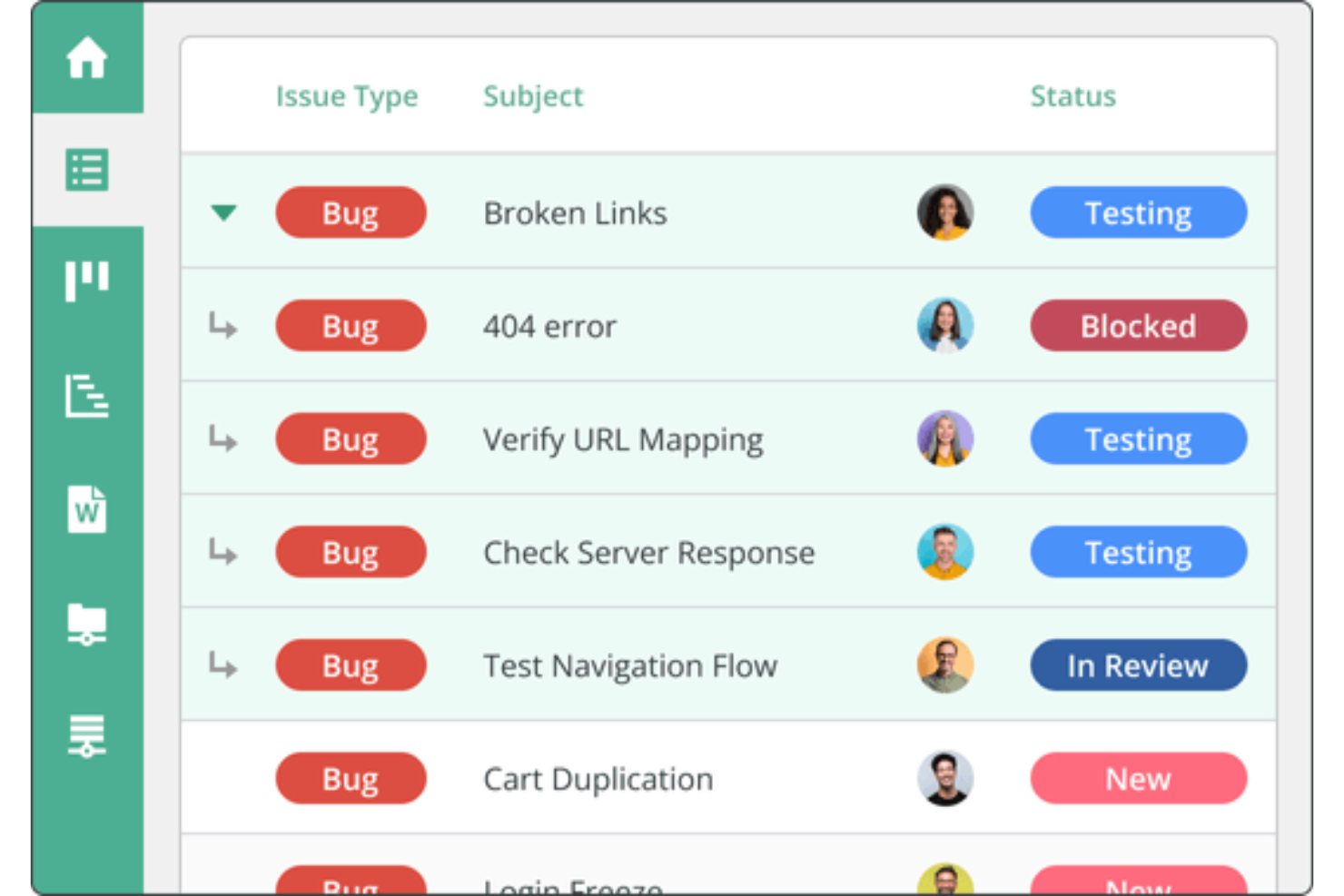Open the 'Cart Duplication' subject

coord(598,780)
